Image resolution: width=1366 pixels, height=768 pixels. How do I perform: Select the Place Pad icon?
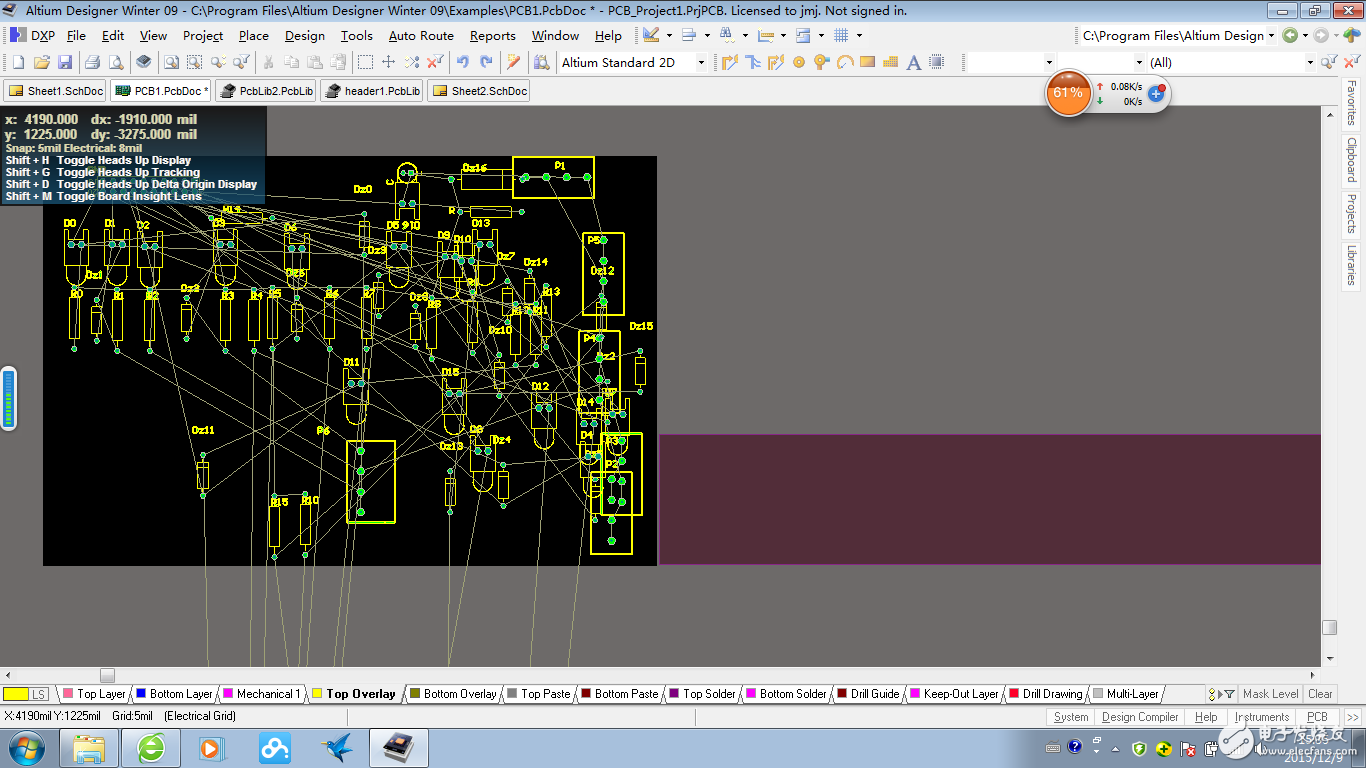click(x=799, y=62)
